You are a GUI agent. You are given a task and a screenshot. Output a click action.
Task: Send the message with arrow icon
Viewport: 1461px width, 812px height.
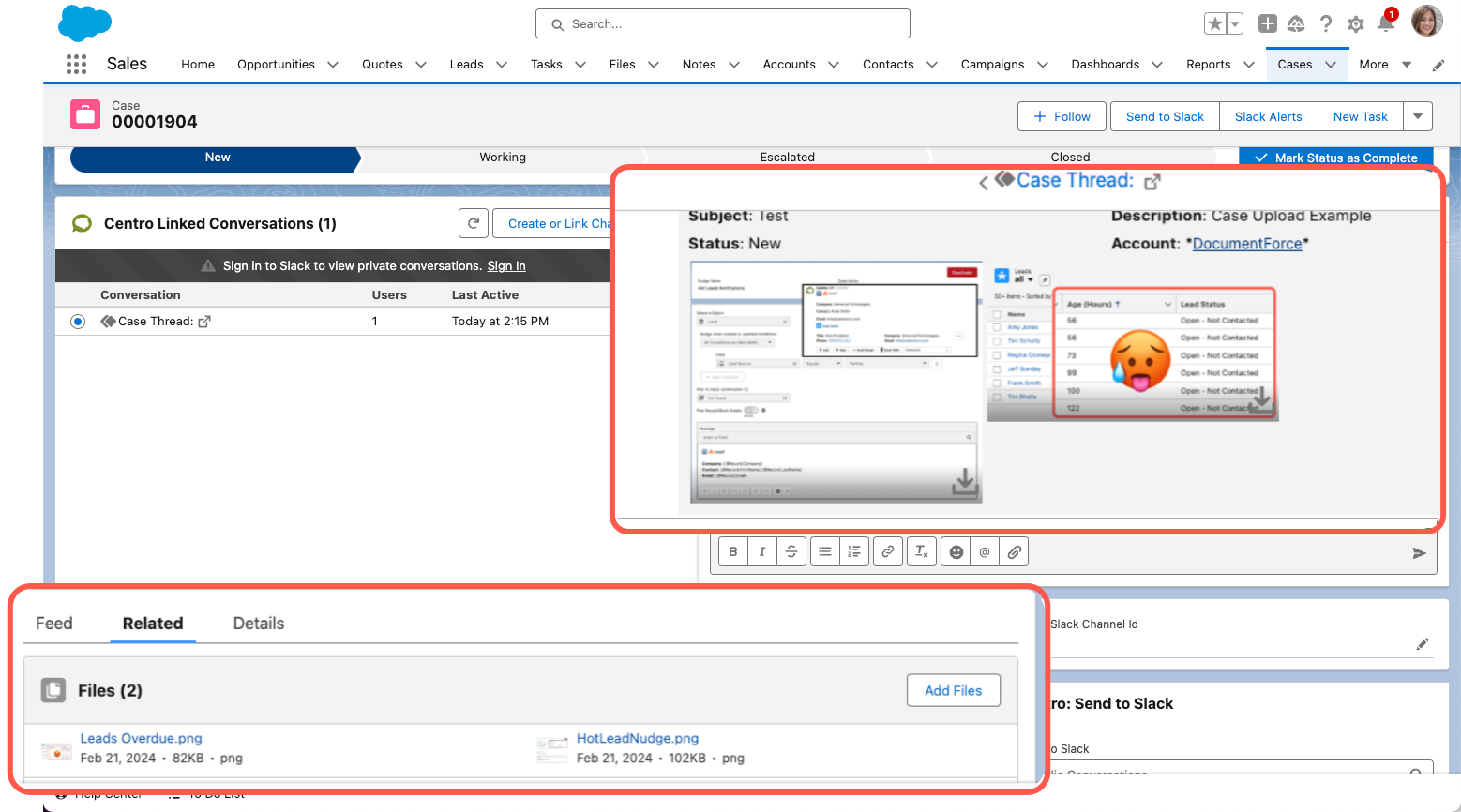tap(1420, 553)
